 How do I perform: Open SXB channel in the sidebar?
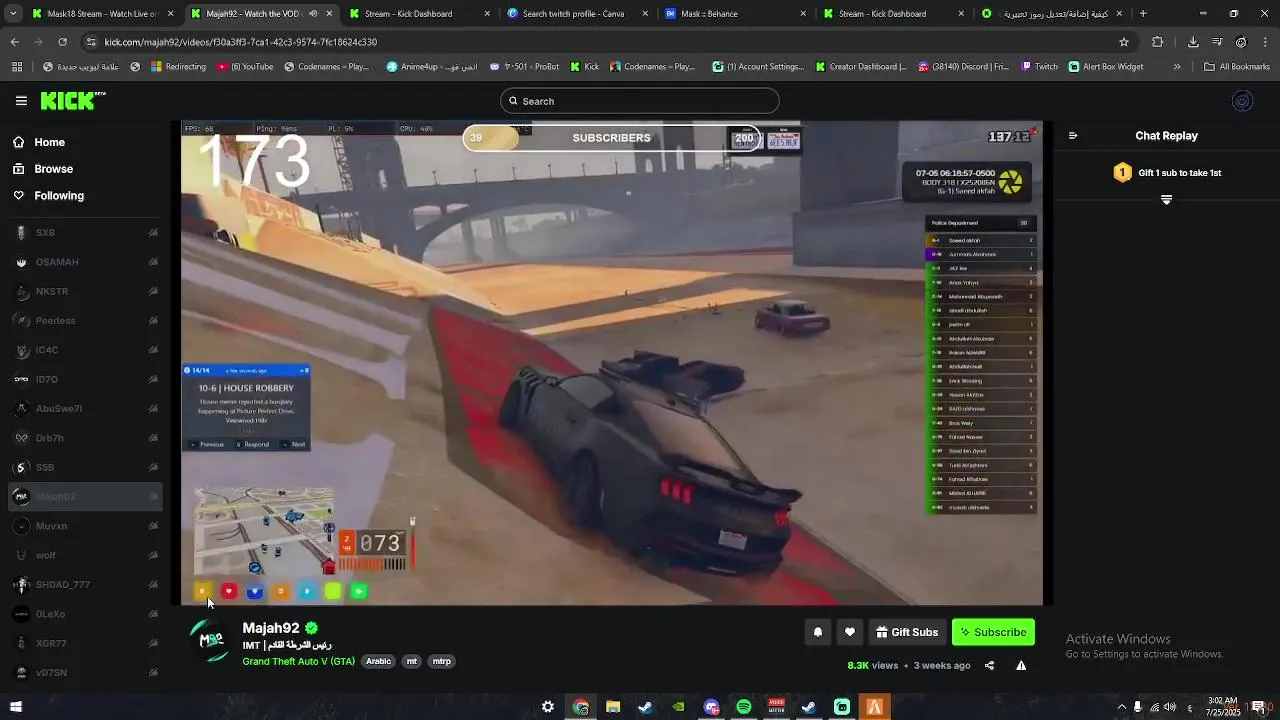pos(85,233)
